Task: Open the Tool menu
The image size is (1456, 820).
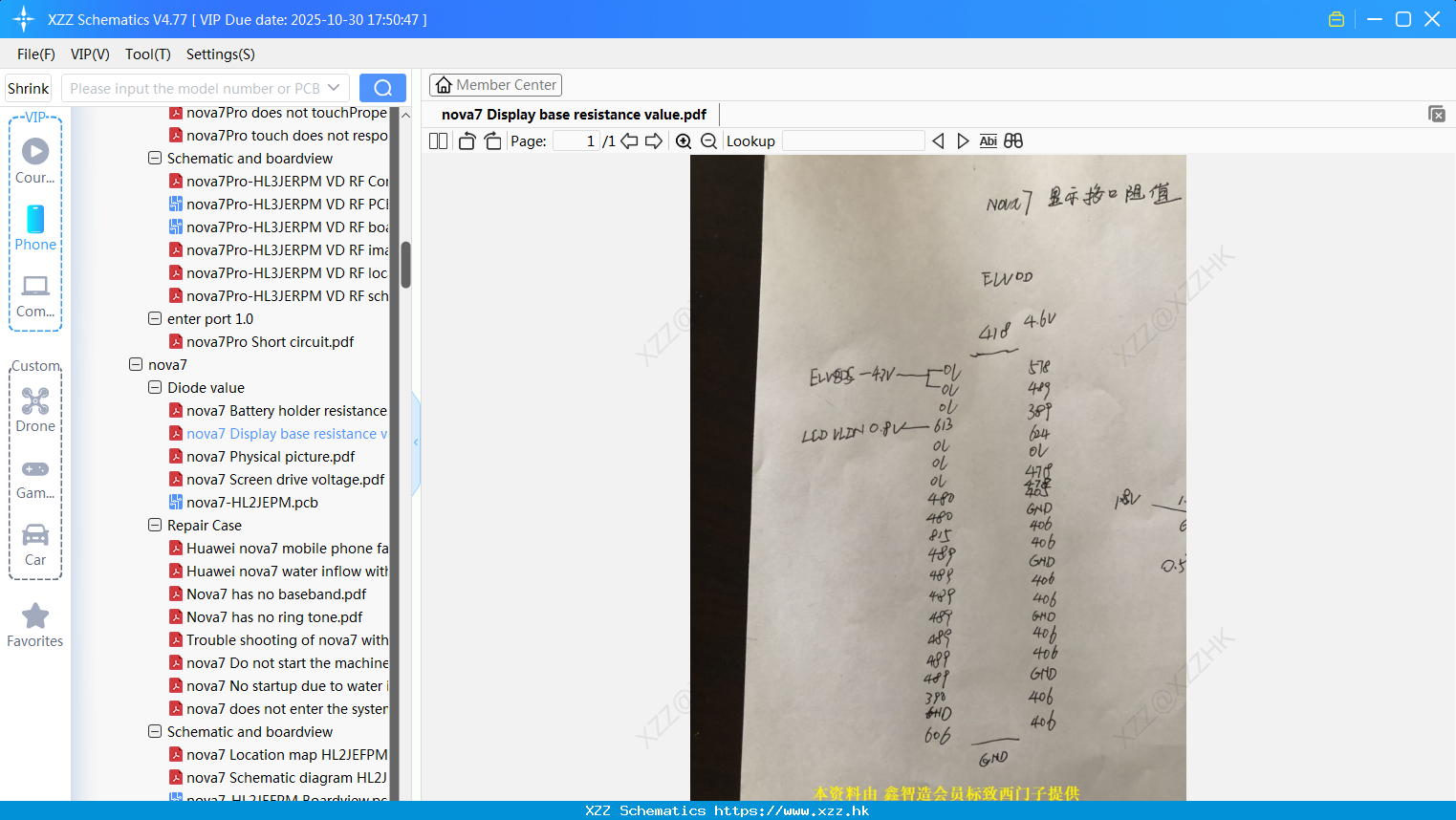Action: 147,54
